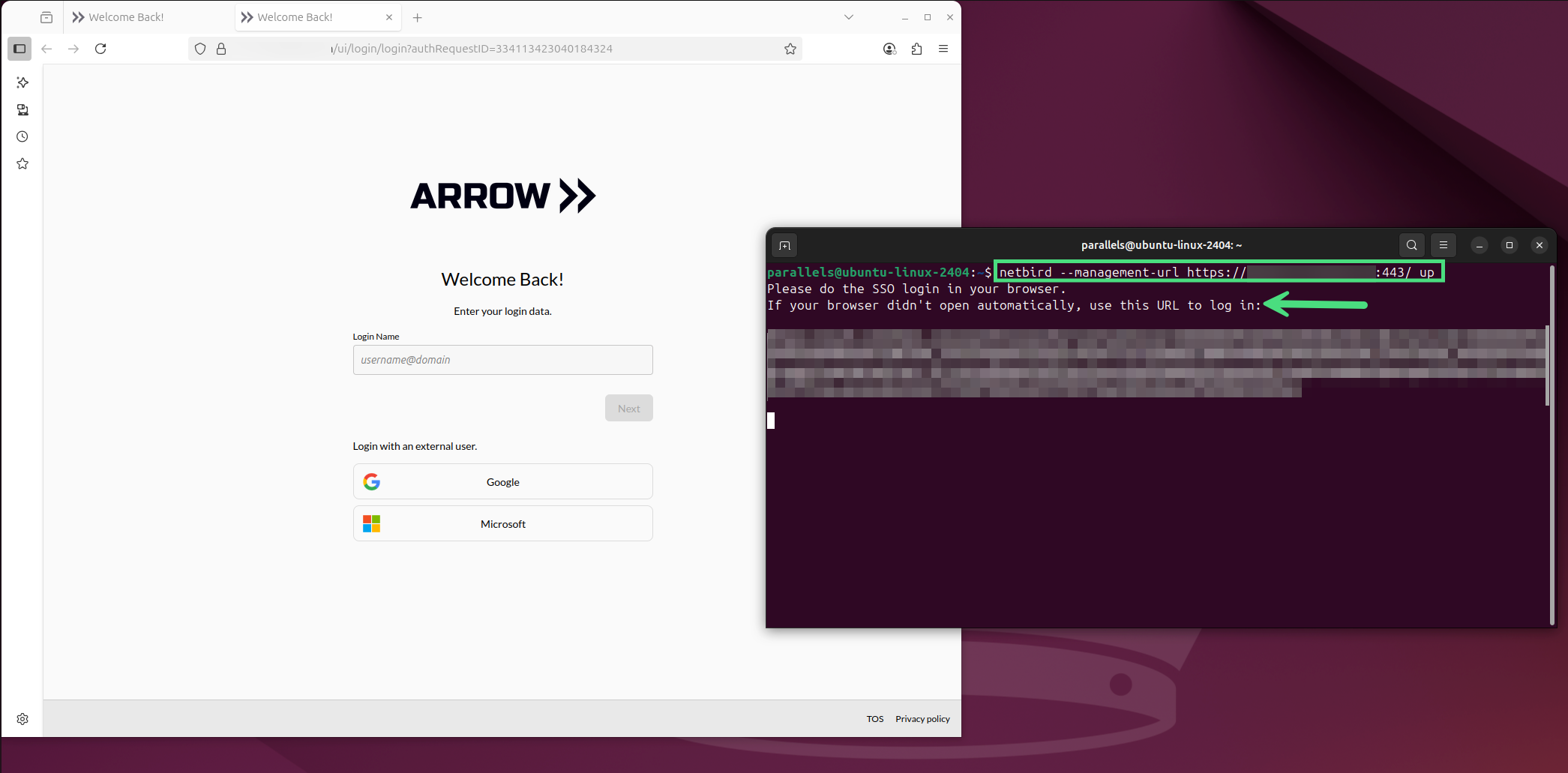Sign in with the Google button
The image size is (1568, 773).
coord(502,481)
